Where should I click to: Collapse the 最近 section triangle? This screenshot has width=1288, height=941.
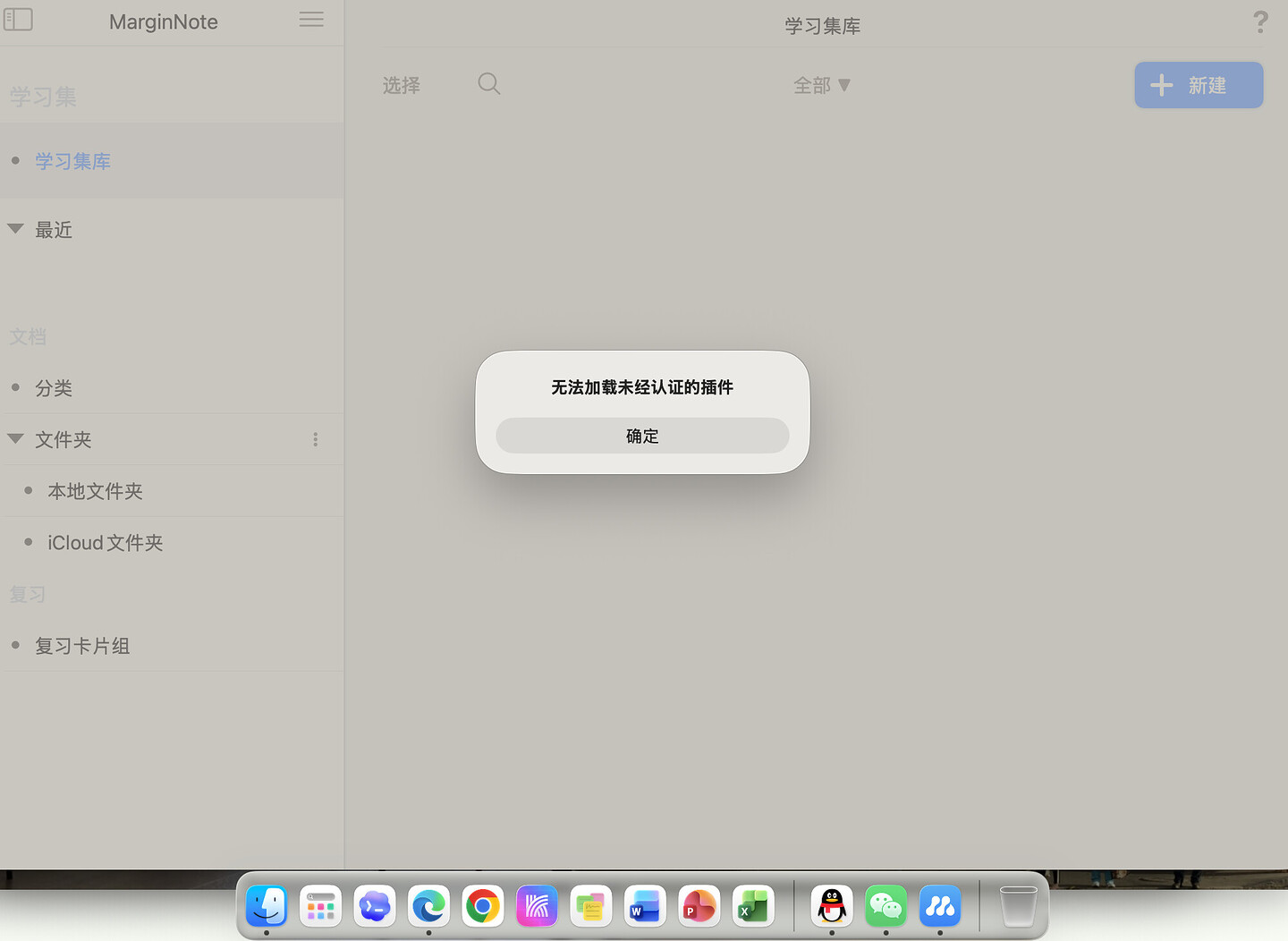click(15, 229)
